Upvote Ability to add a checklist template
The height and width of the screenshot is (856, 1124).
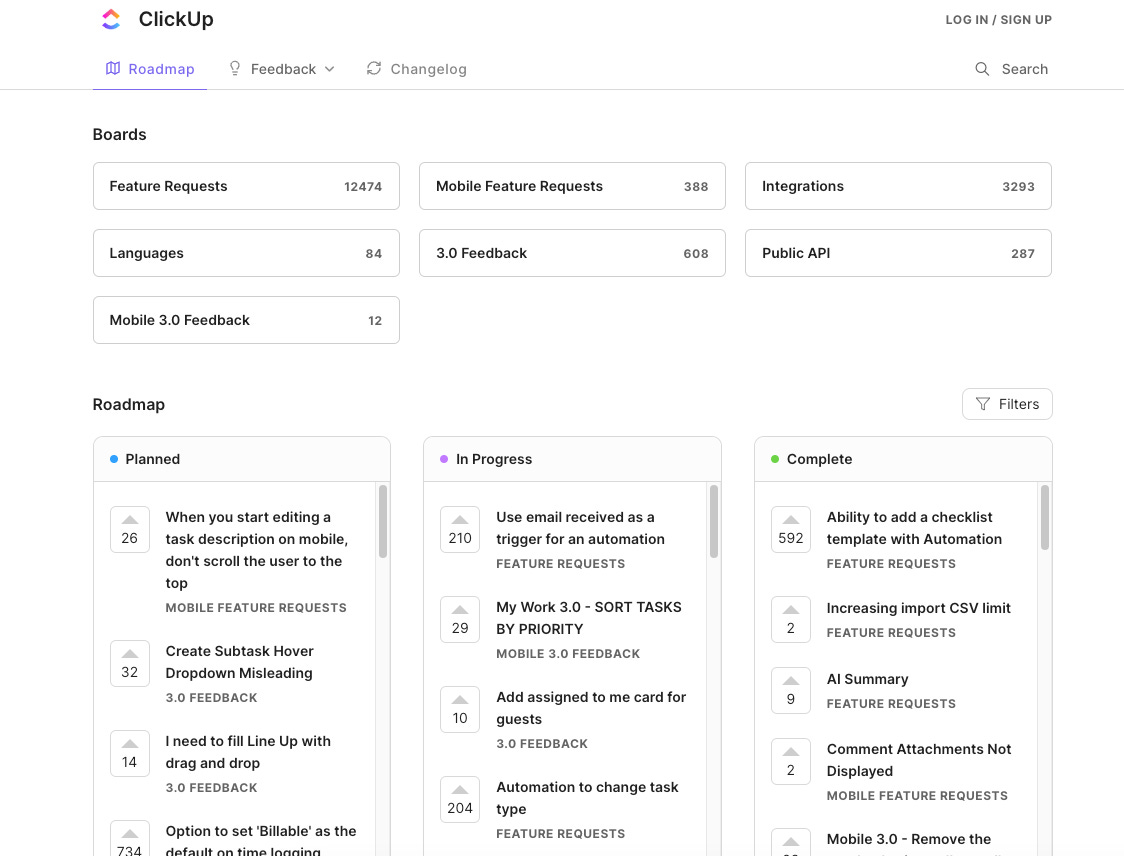pyautogui.click(x=791, y=530)
